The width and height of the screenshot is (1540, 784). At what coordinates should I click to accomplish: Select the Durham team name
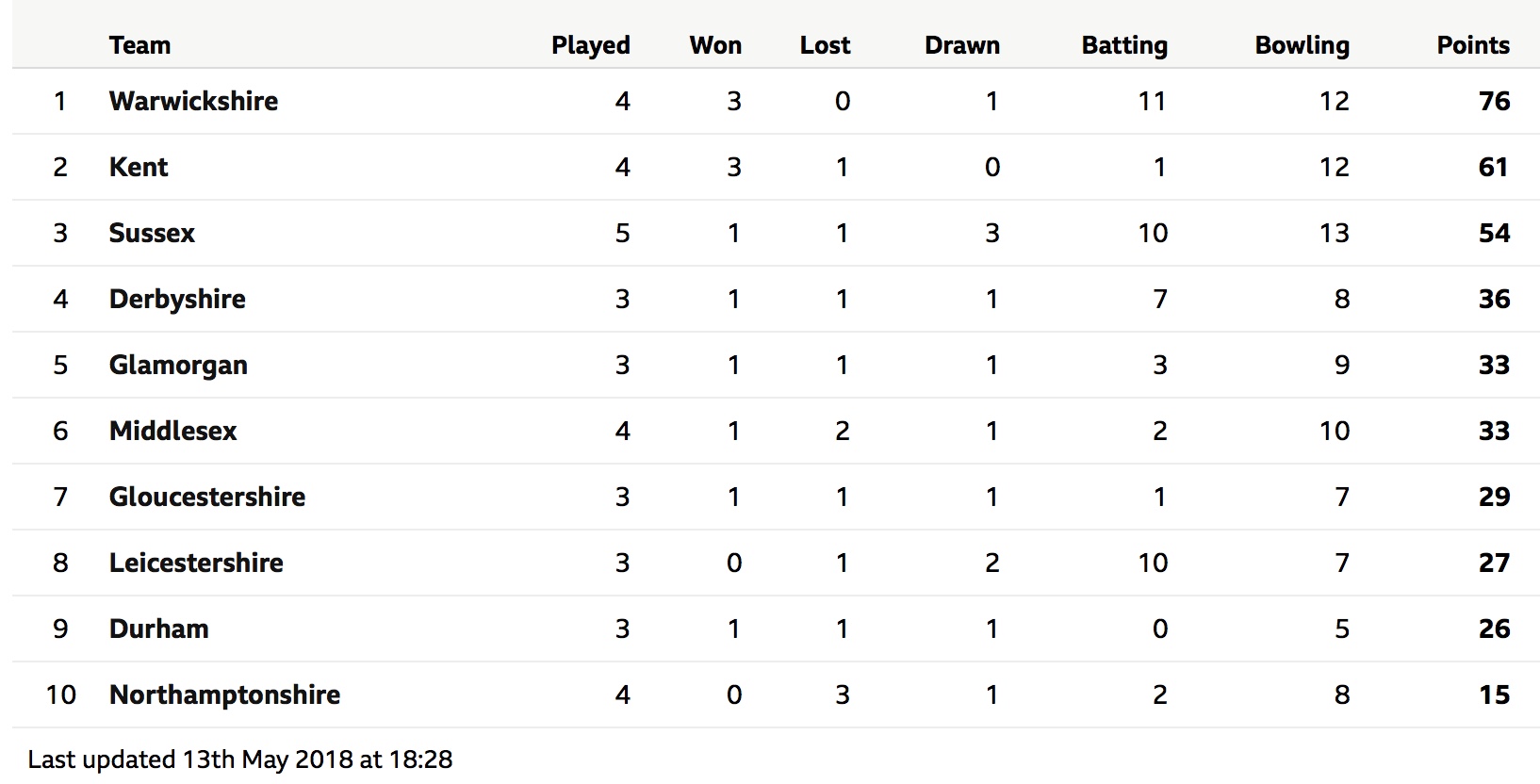[x=158, y=629]
